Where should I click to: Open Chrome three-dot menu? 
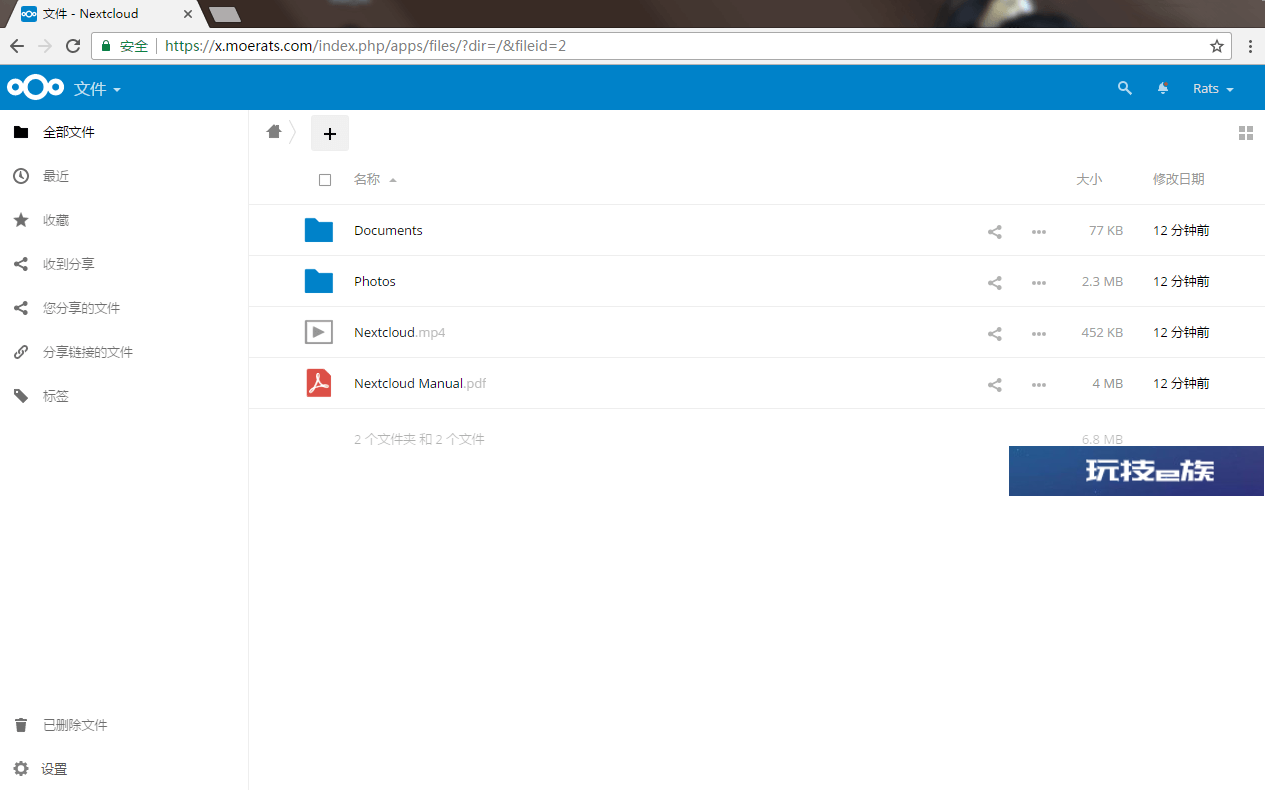tap(1250, 46)
